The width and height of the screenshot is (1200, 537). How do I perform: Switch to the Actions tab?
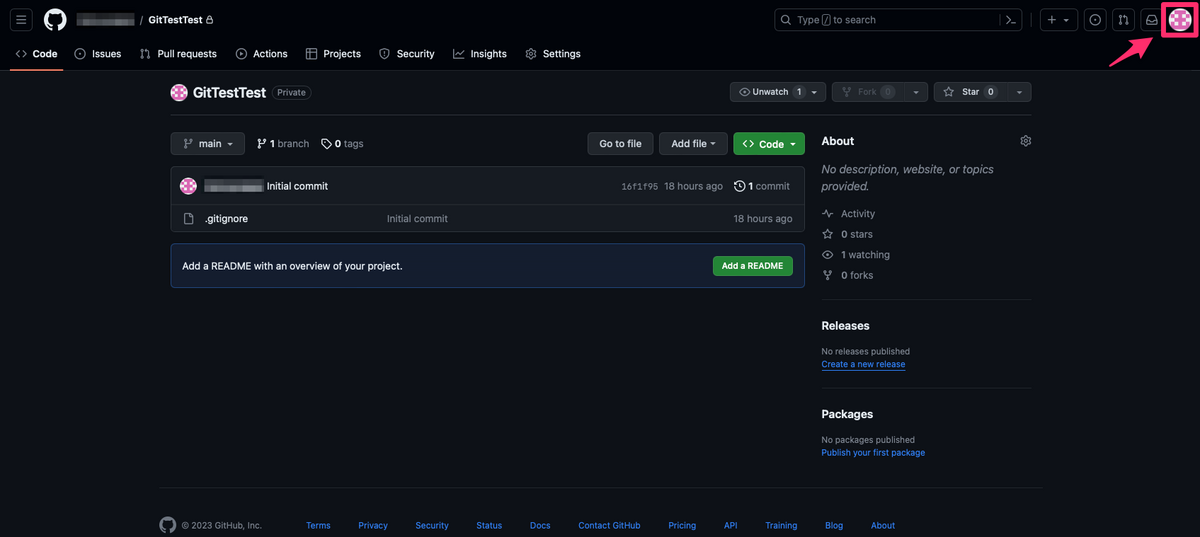pos(262,54)
